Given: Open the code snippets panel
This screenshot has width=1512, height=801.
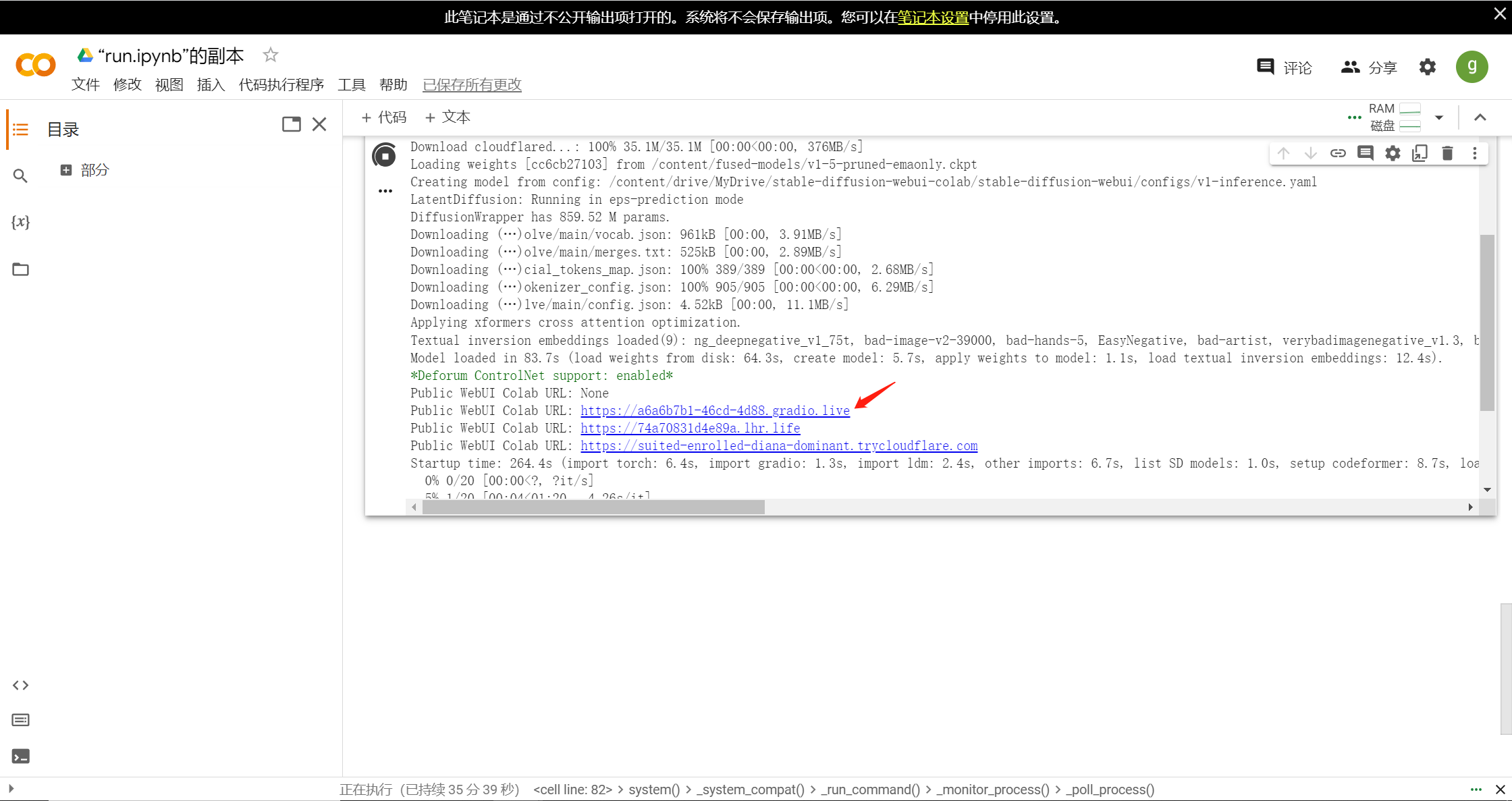Looking at the screenshot, I should (20, 685).
